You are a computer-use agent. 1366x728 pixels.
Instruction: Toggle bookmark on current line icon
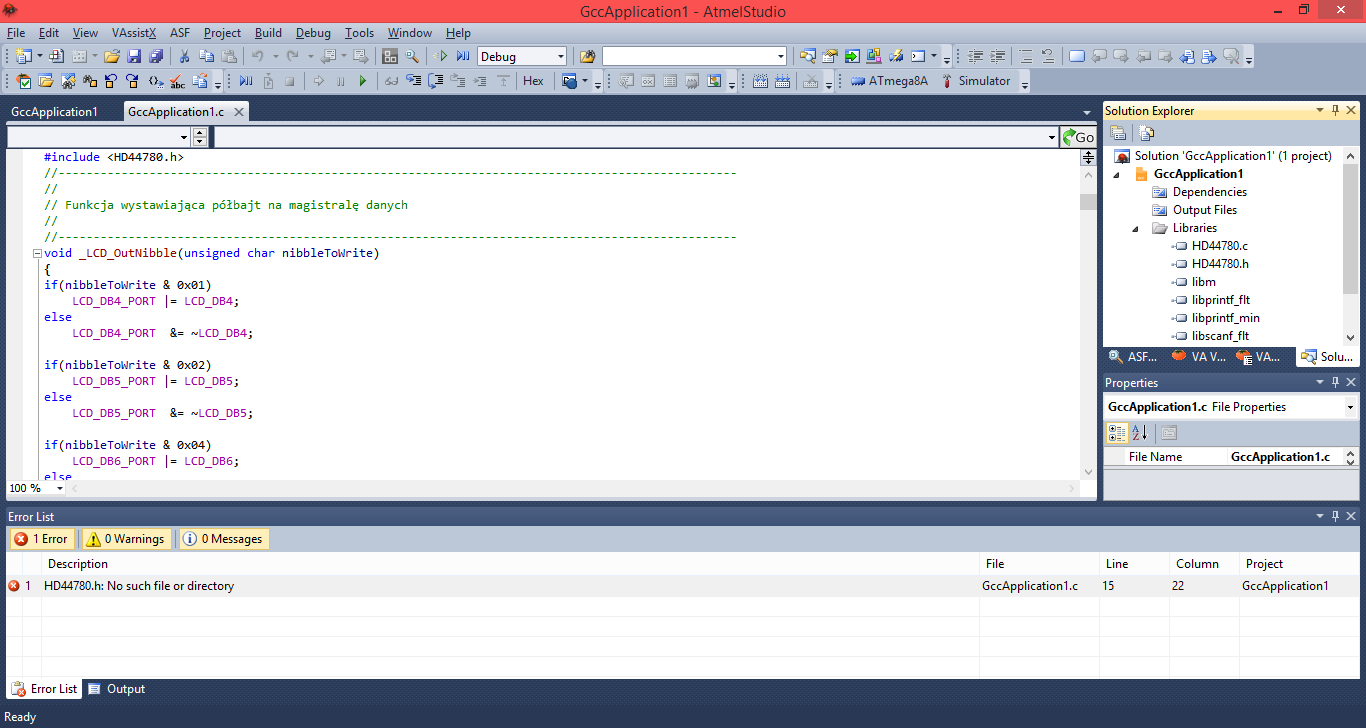point(1077,56)
